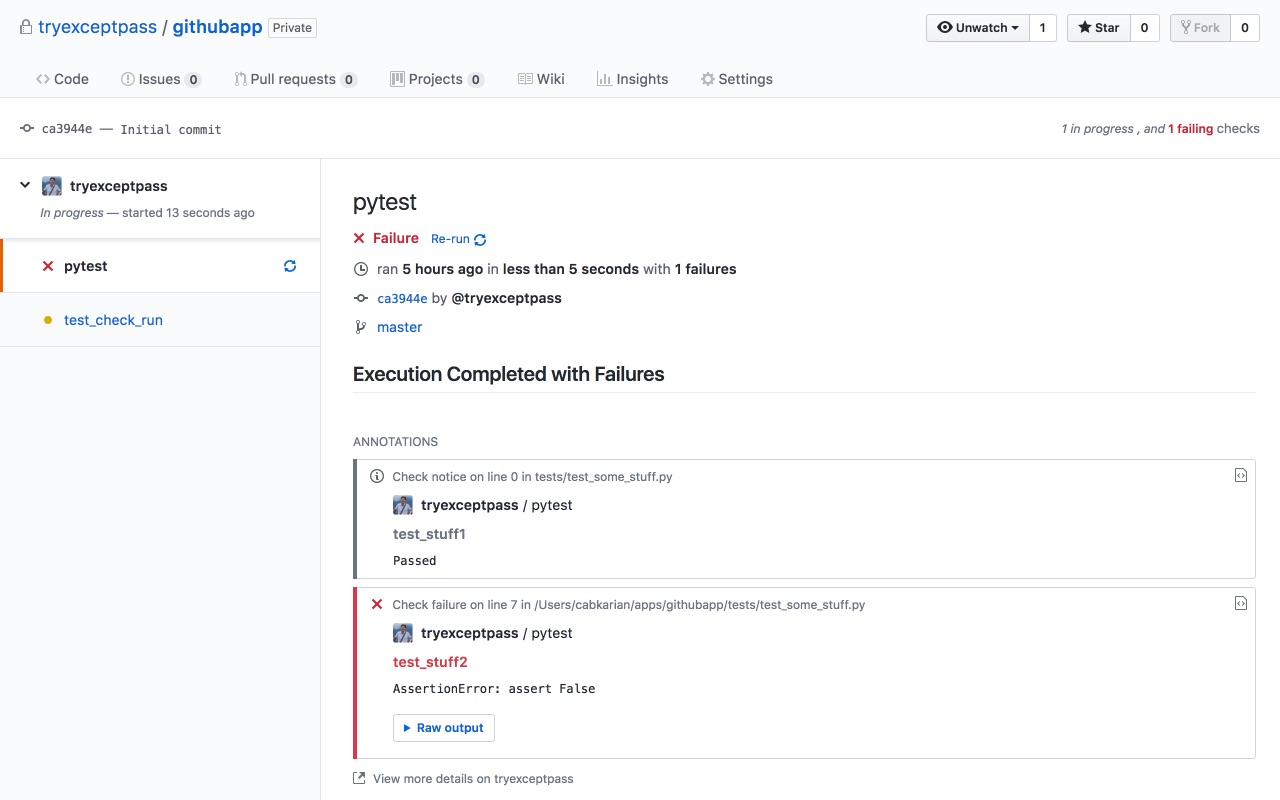Screen dimensions: 1280x800
Task: Collapse the tryexceptpass checks list in the sidebar
Action: [x=24, y=185]
